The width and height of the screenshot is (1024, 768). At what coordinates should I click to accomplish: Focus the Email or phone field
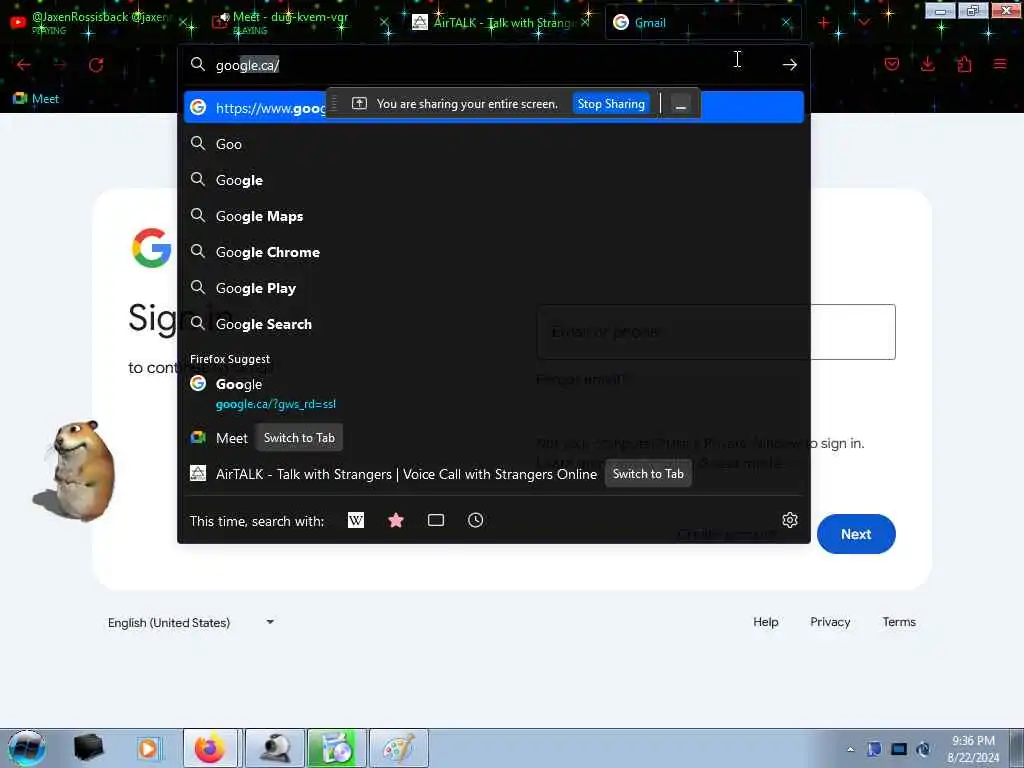(716, 332)
